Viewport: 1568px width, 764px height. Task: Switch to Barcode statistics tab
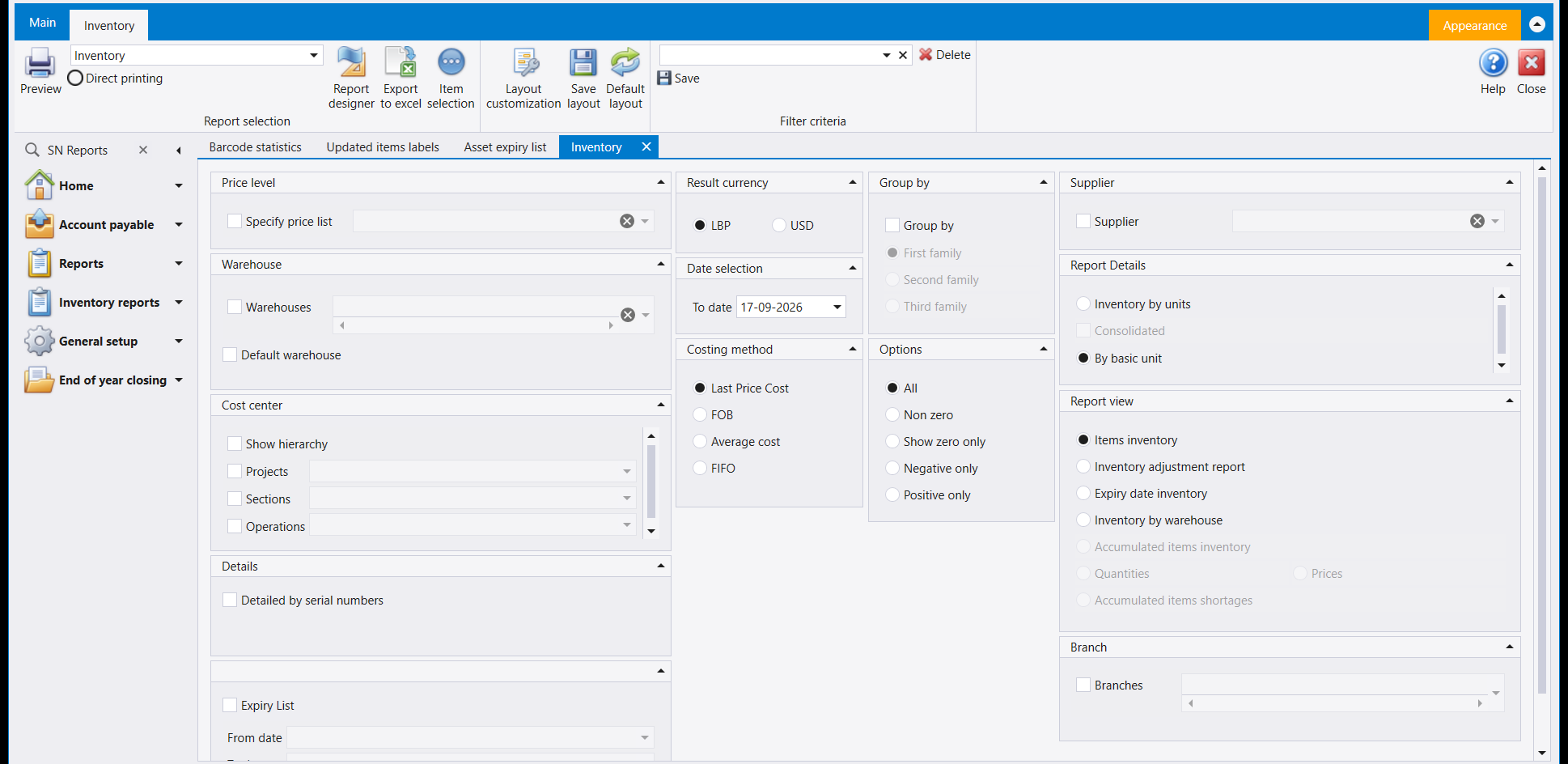pos(256,147)
